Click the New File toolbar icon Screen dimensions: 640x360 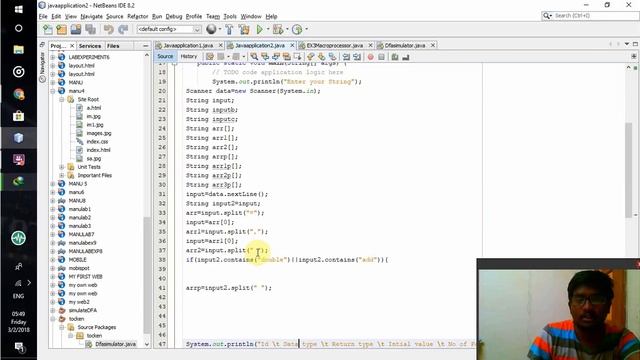48,29
